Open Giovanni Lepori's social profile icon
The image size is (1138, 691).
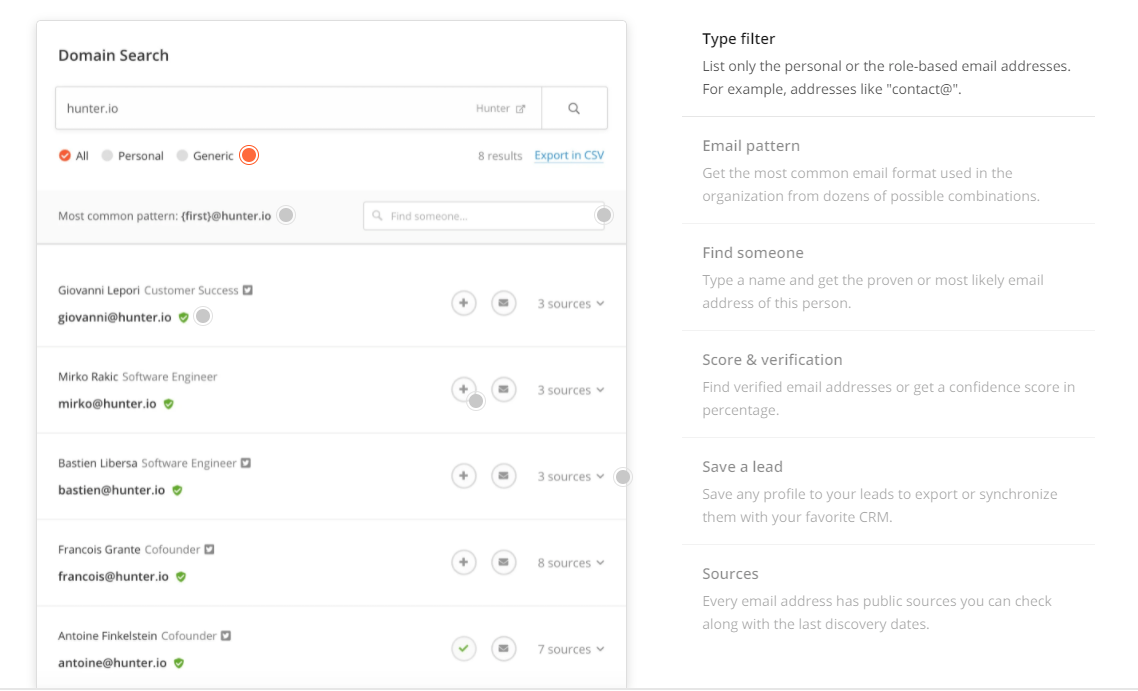coord(247,290)
